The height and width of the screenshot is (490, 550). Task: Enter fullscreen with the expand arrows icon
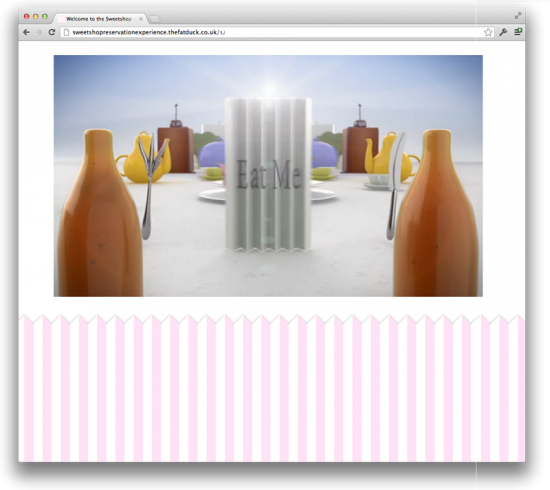pyautogui.click(x=518, y=16)
